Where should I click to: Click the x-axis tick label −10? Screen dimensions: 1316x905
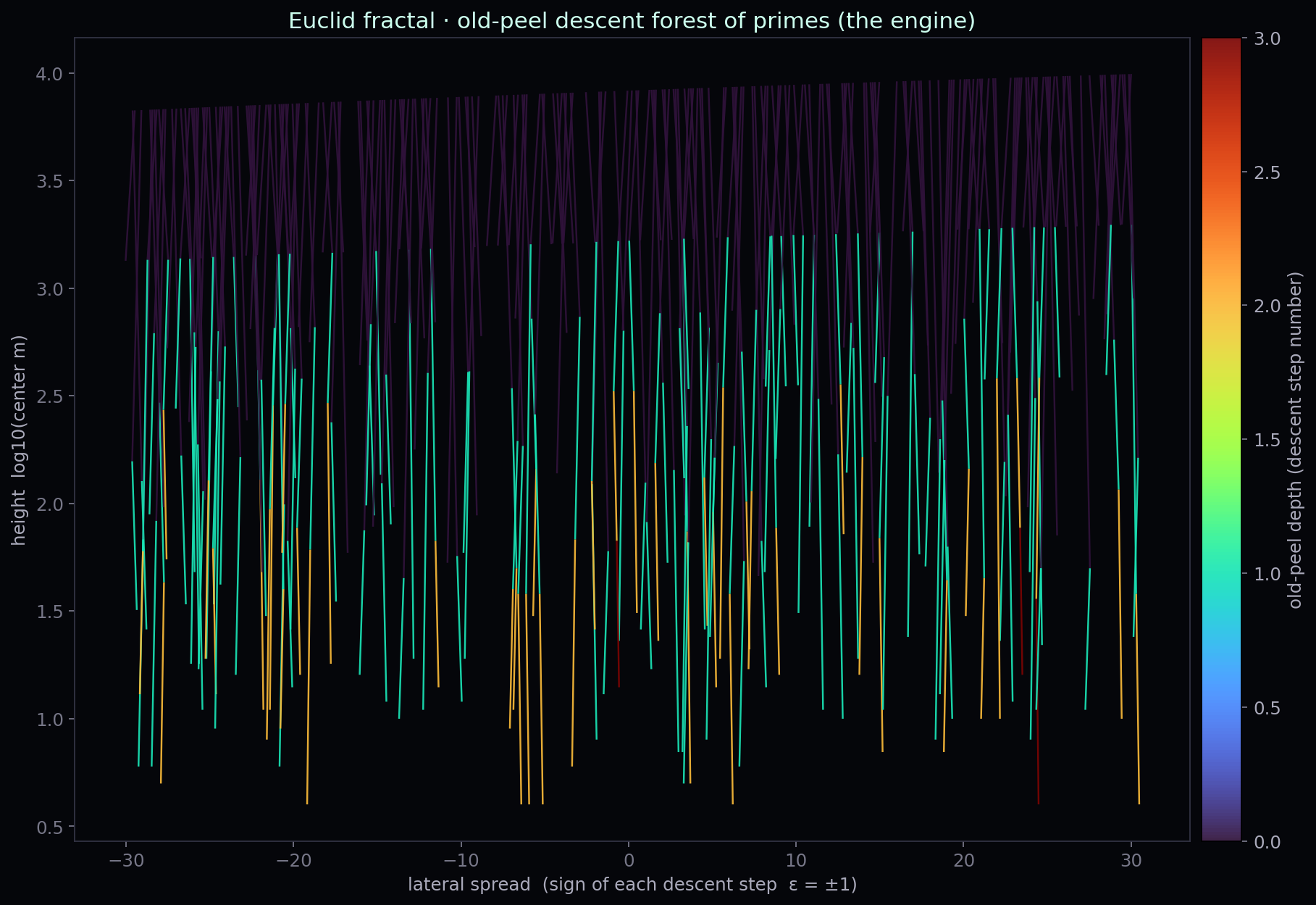coord(461,860)
